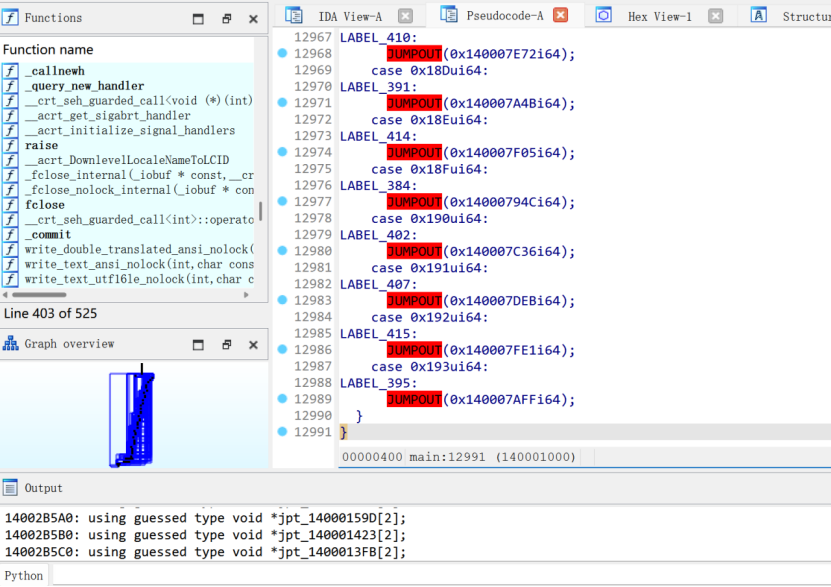Maximize the Functions panel
This screenshot has width=831, height=587.
coord(198,19)
